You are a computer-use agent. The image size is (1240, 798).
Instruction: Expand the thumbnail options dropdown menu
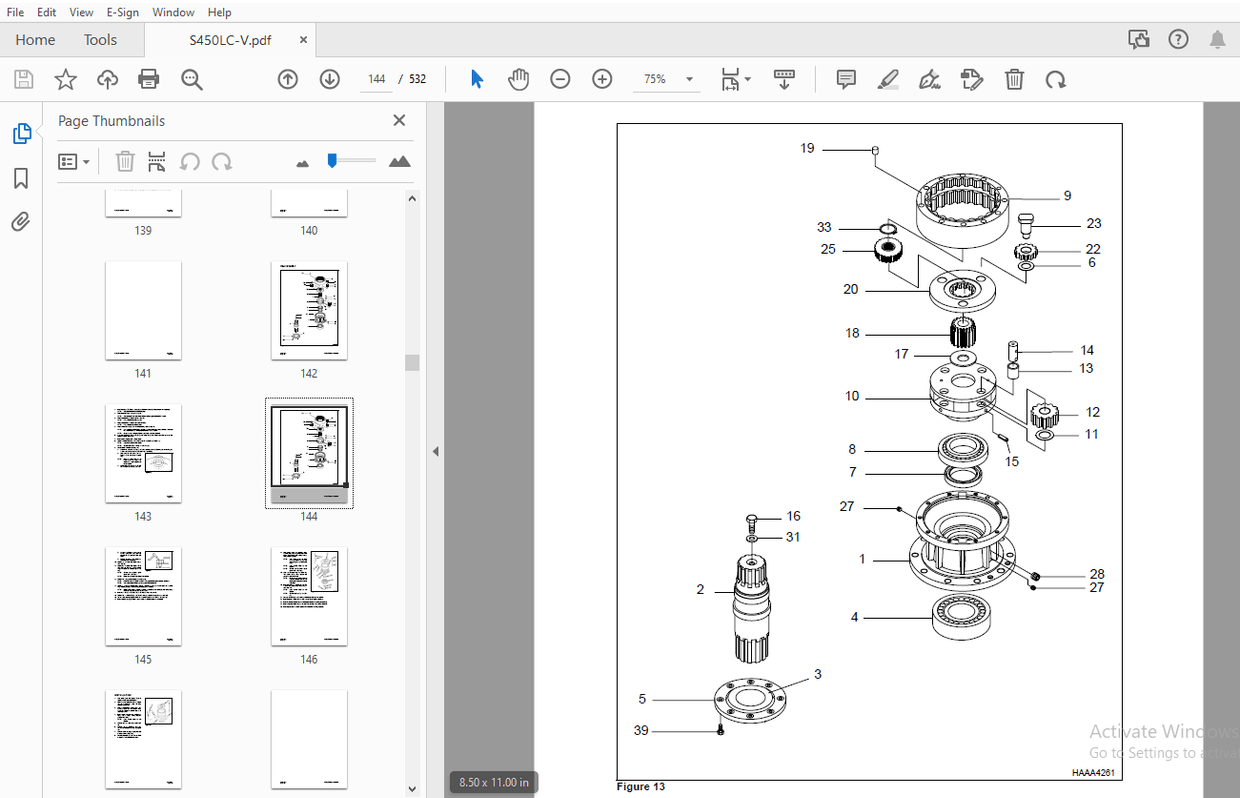click(75, 161)
